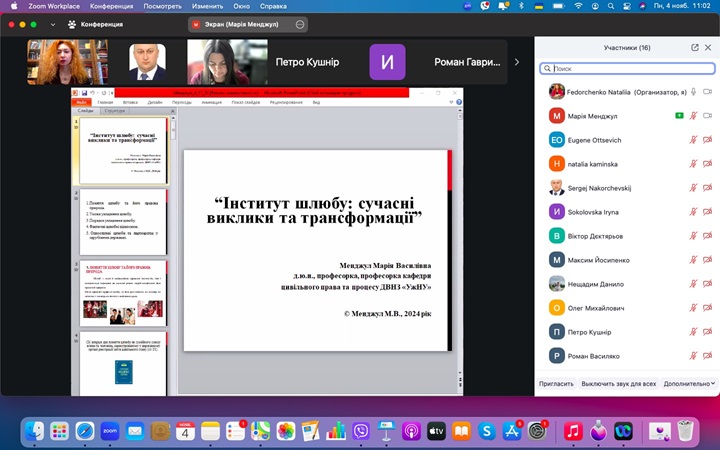Toggle Марія Менджул's camera icon
Viewport: 720px width, 450px height.
pos(707,116)
